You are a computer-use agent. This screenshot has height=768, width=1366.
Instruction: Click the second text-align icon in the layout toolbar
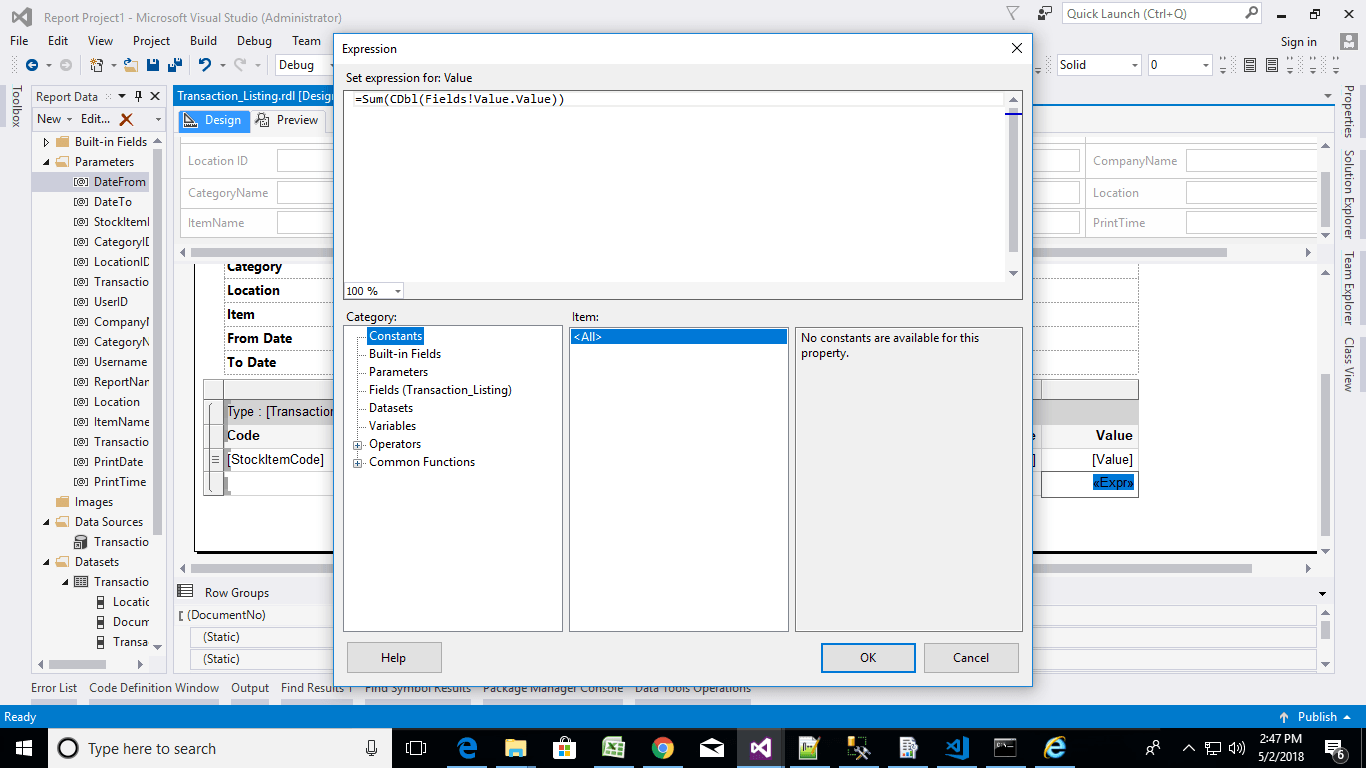coord(1272,65)
